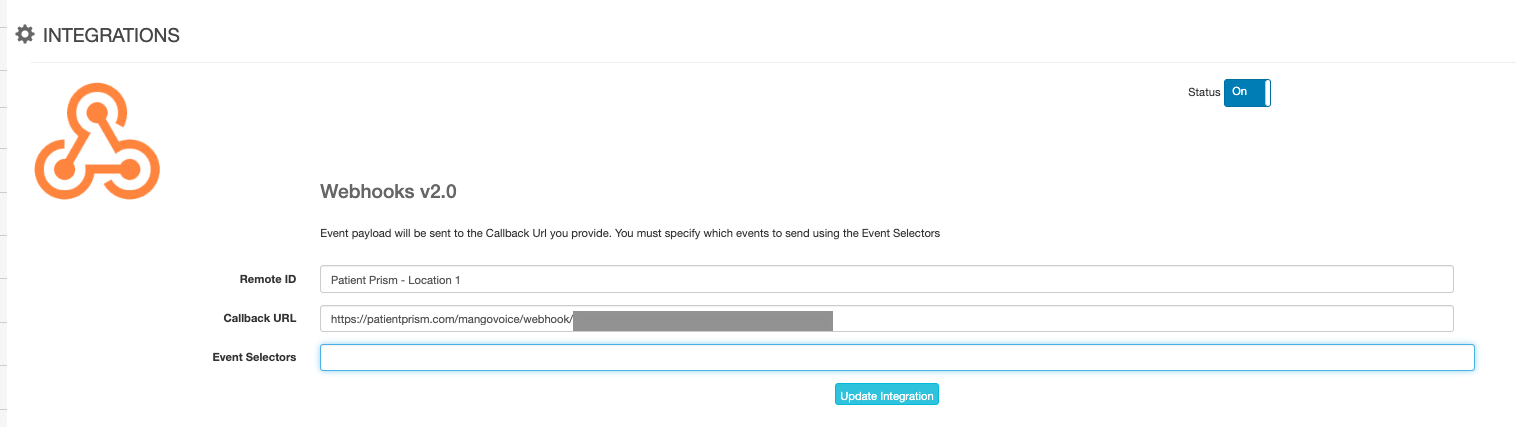This screenshot has height=427, width=1516.
Task: Click the Patient Prism - Location 1 text
Action: (395, 280)
